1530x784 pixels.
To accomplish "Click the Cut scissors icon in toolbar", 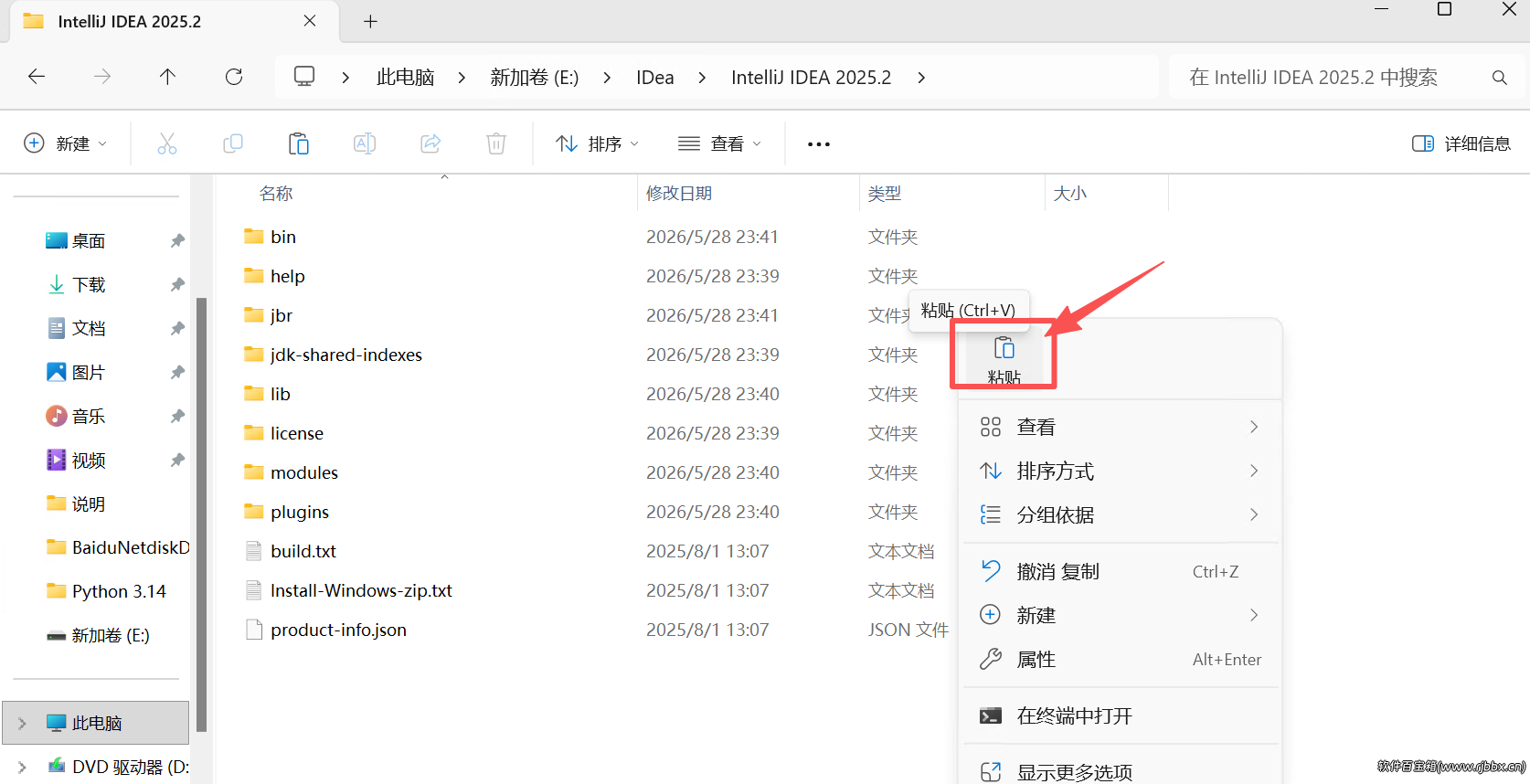I will 166,143.
